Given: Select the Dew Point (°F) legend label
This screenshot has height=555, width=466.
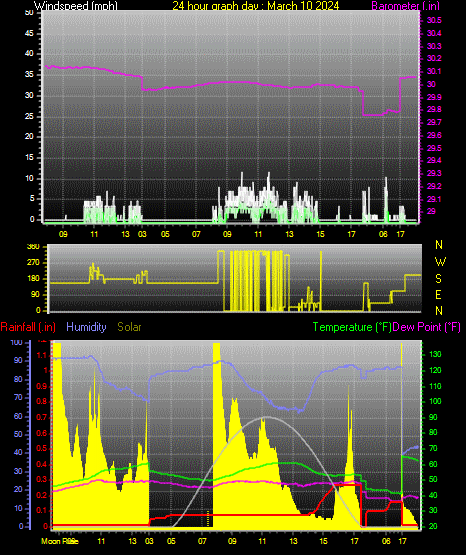Looking at the screenshot, I should [x=427, y=327].
